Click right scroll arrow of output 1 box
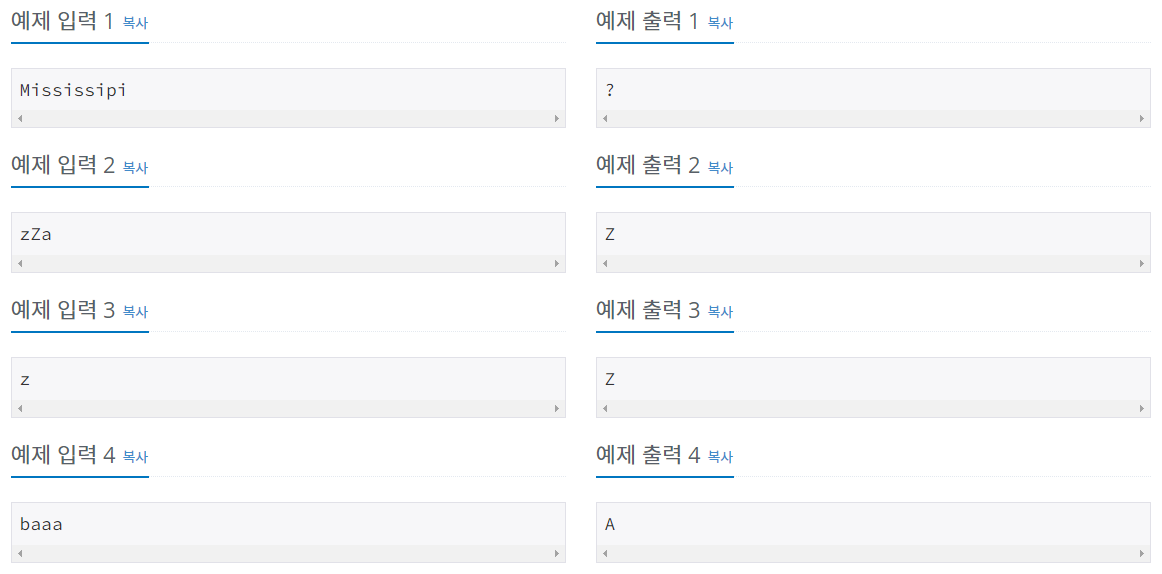The image size is (1162, 574). (x=1142, y=119)
